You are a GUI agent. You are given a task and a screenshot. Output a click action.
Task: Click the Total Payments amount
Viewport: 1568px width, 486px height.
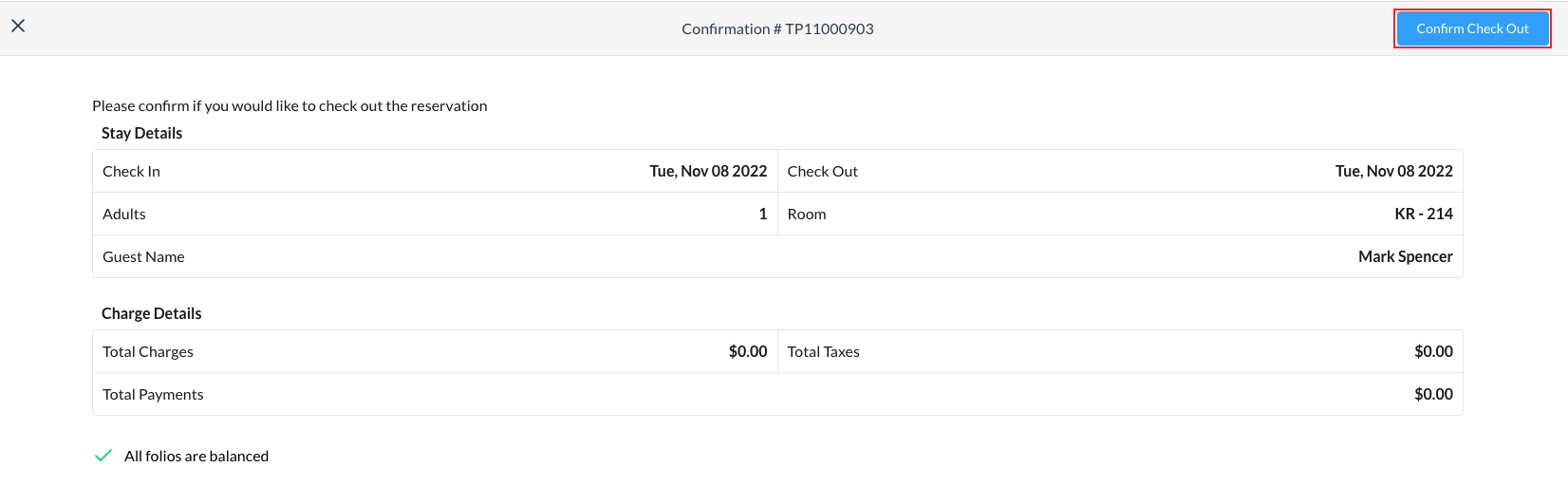point(1433,394)
